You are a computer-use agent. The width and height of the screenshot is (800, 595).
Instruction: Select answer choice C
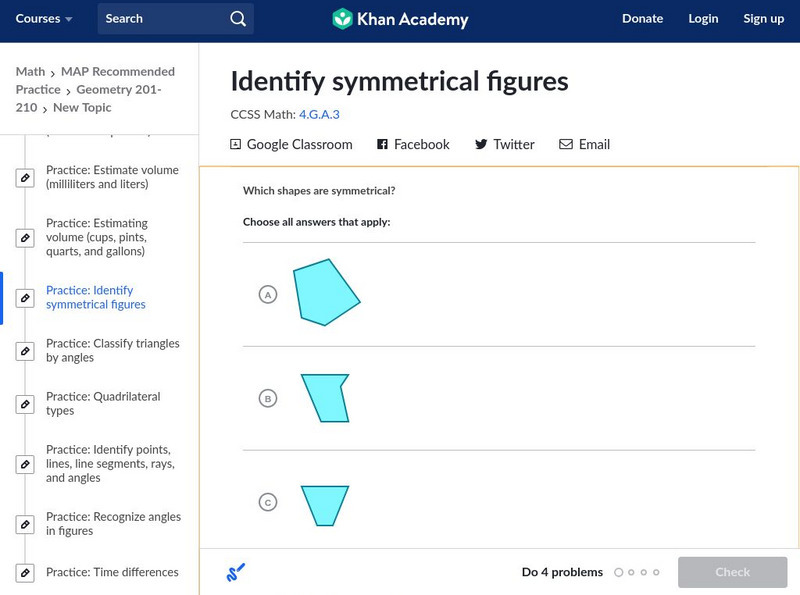(267, 503)
